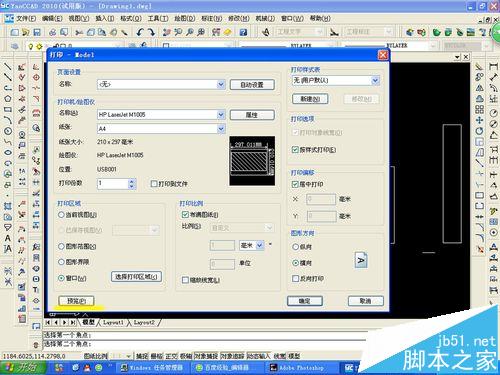Image resolution: width=500 pixels, height=375 pixels.
Task: Select the Text A tool in left toolbar
Action: click(7, 238)
